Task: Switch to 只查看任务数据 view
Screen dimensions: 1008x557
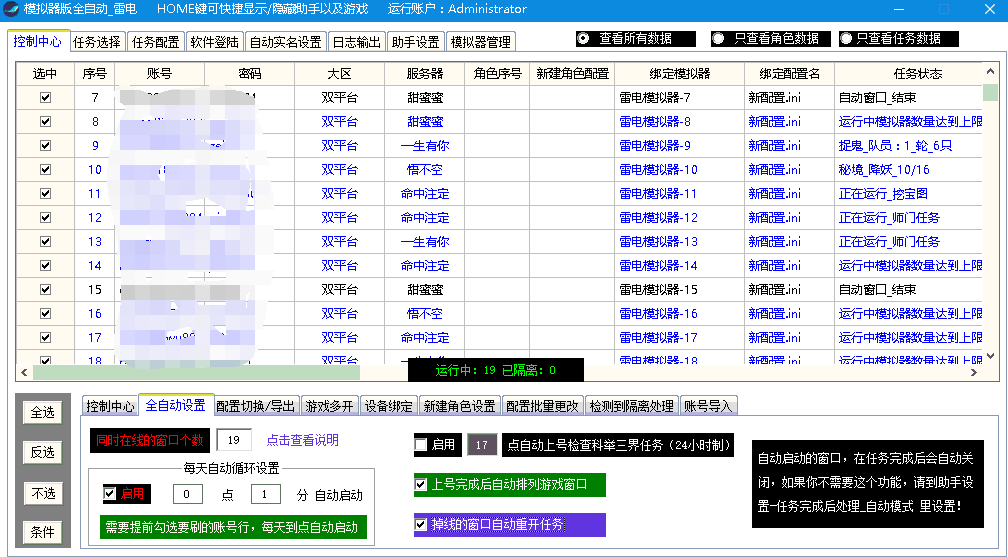Action: [x=847, y=39]
